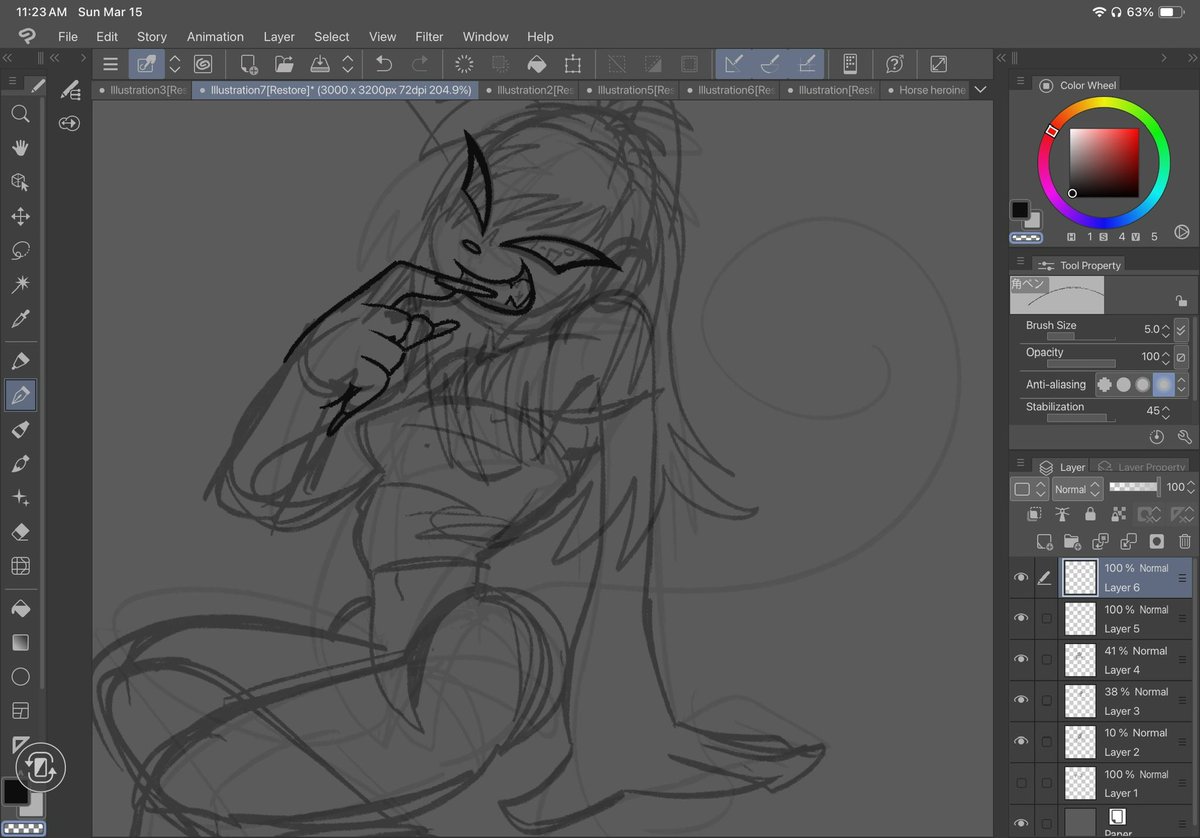Viewport: 1200px width, 838px height.
Task: Toggle snap to ruler in command bar
Action: point(733,64)
